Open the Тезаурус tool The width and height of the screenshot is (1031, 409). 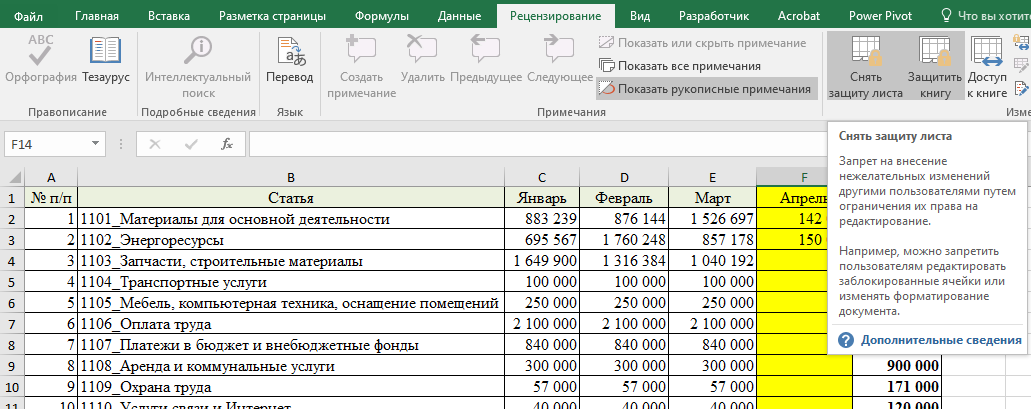click(x=106, y=60)
